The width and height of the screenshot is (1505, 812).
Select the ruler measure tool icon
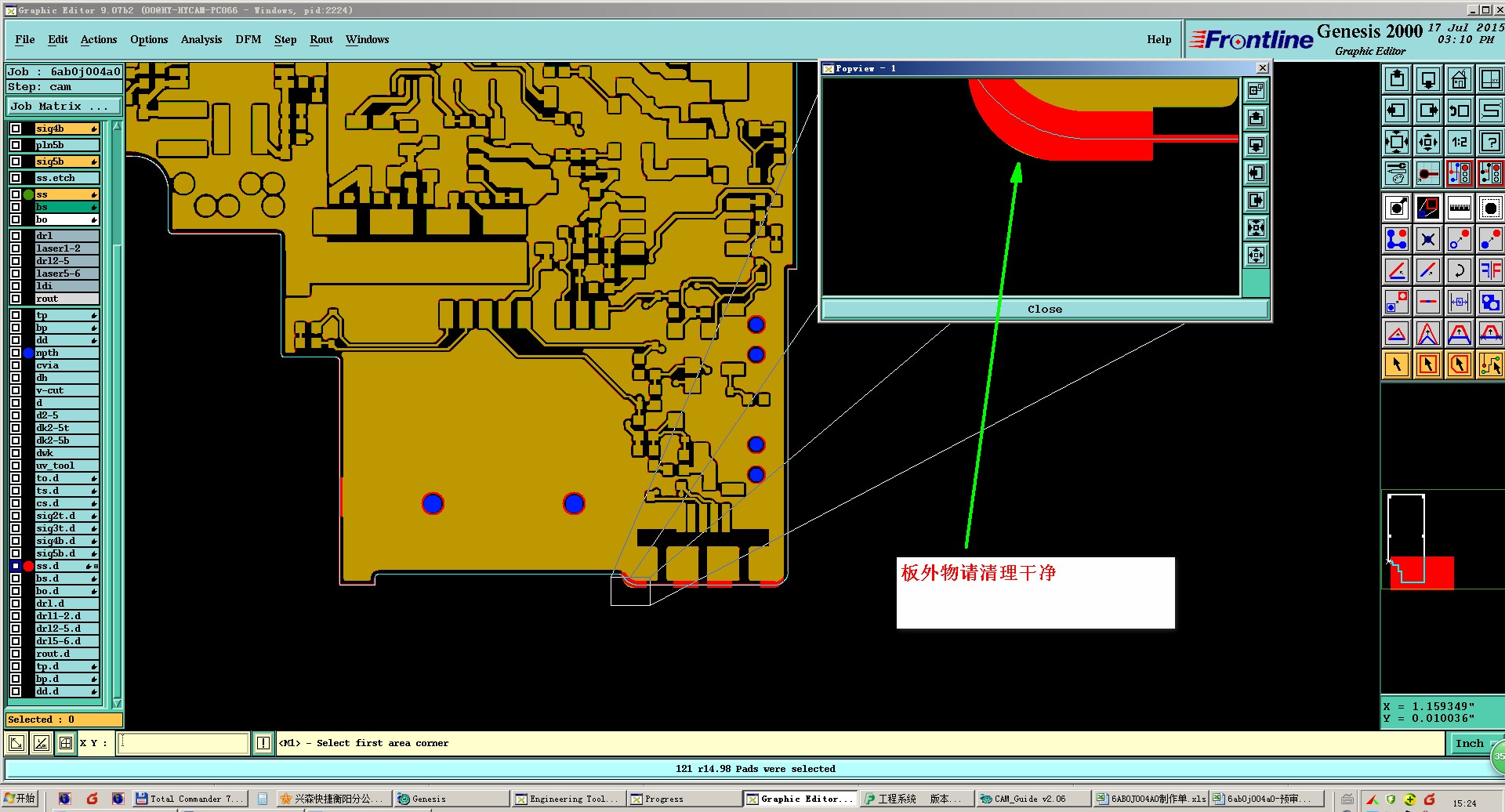point(1460,208)
